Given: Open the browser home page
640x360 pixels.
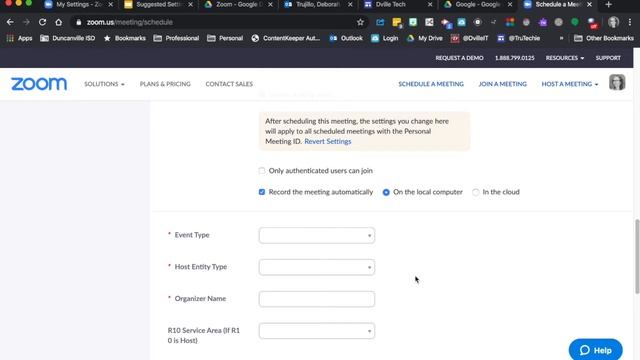Looking at the screenshot, I should point(59,22).
